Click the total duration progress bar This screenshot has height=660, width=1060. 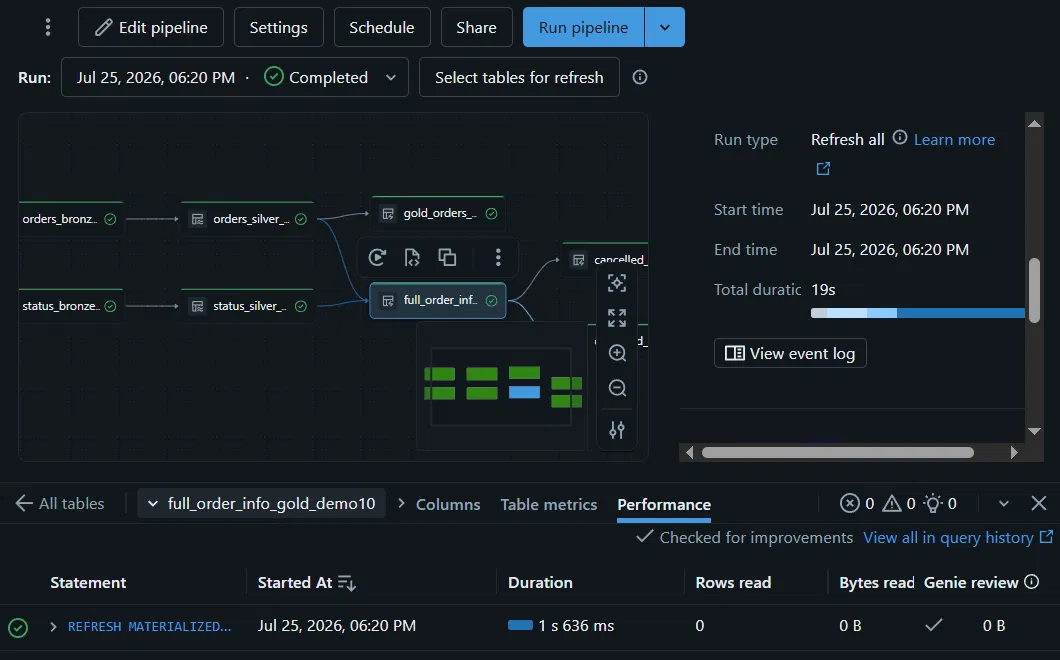pos(917,313)
